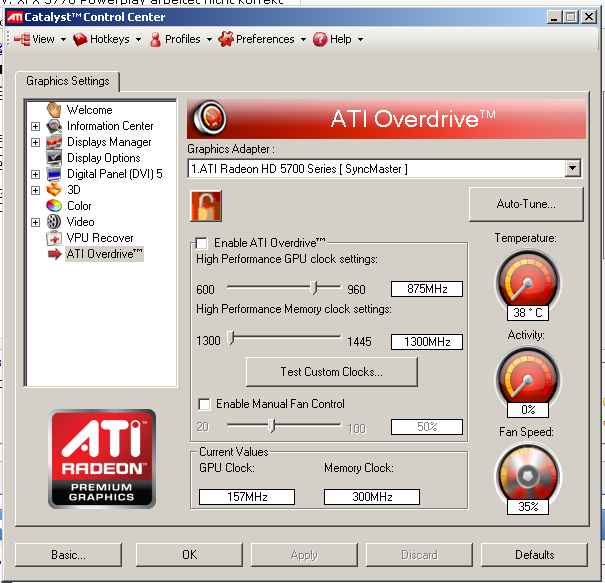Expand the Information Center tree node
This screenshot has height=583, width=605.
click(x=35, y=126)
